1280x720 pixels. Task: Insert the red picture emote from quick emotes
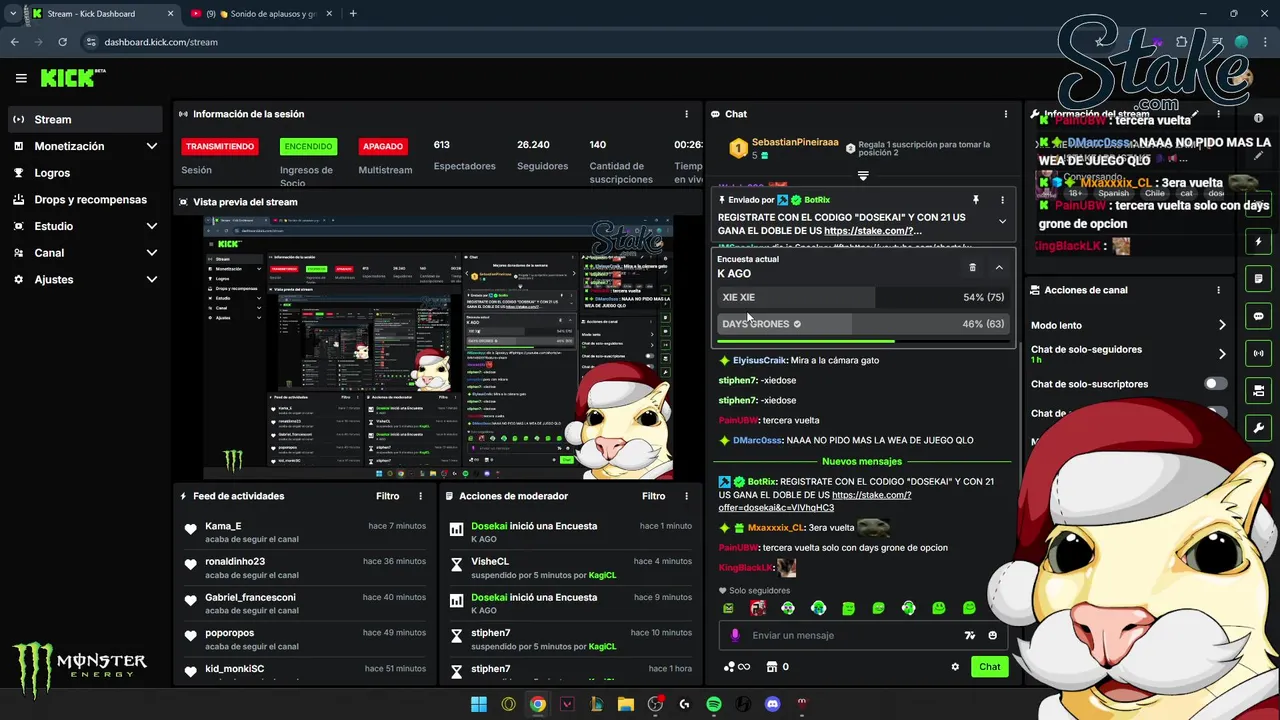(758, 608)
